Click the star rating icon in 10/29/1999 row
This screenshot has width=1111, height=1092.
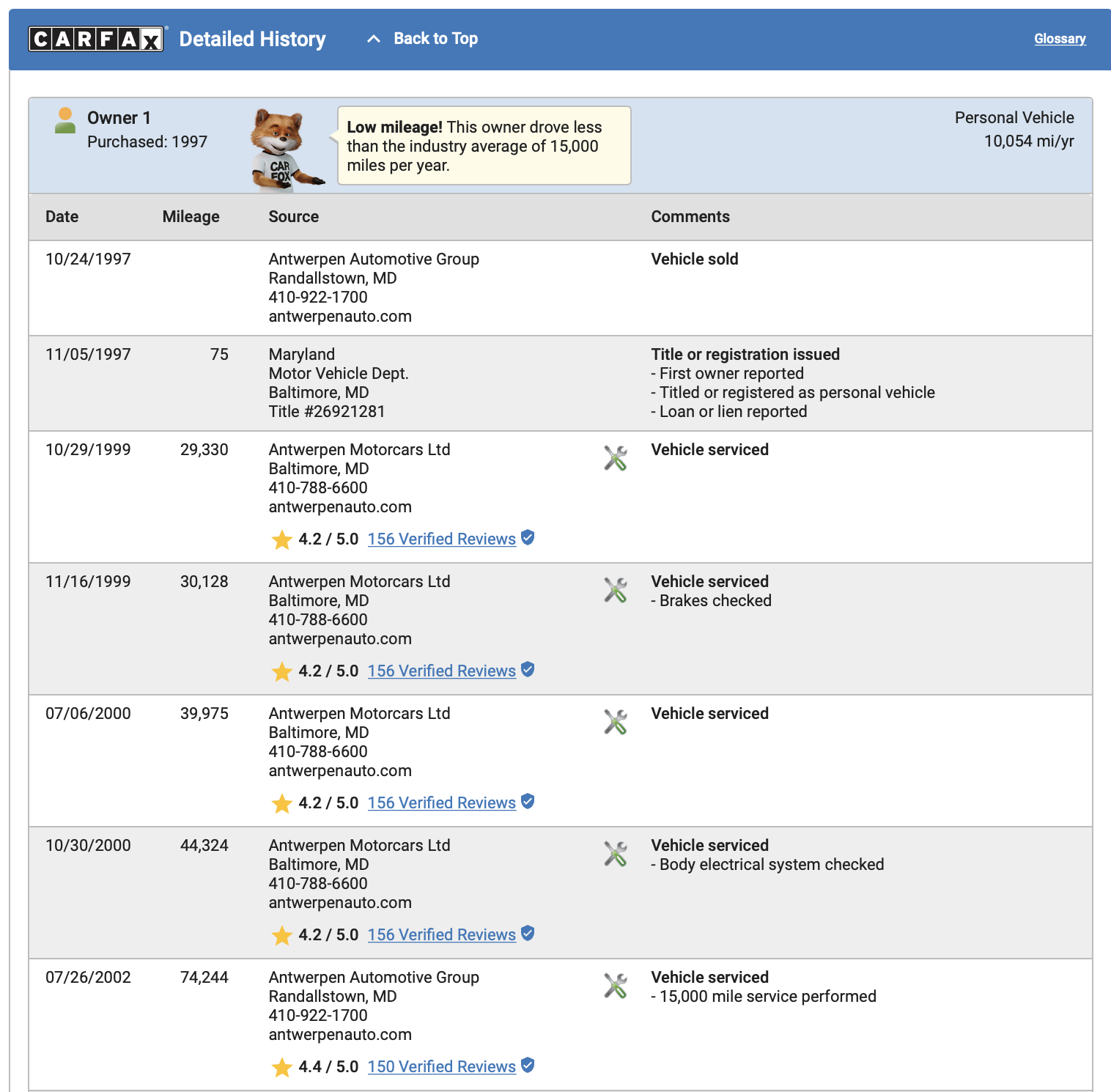click(282, 539)
